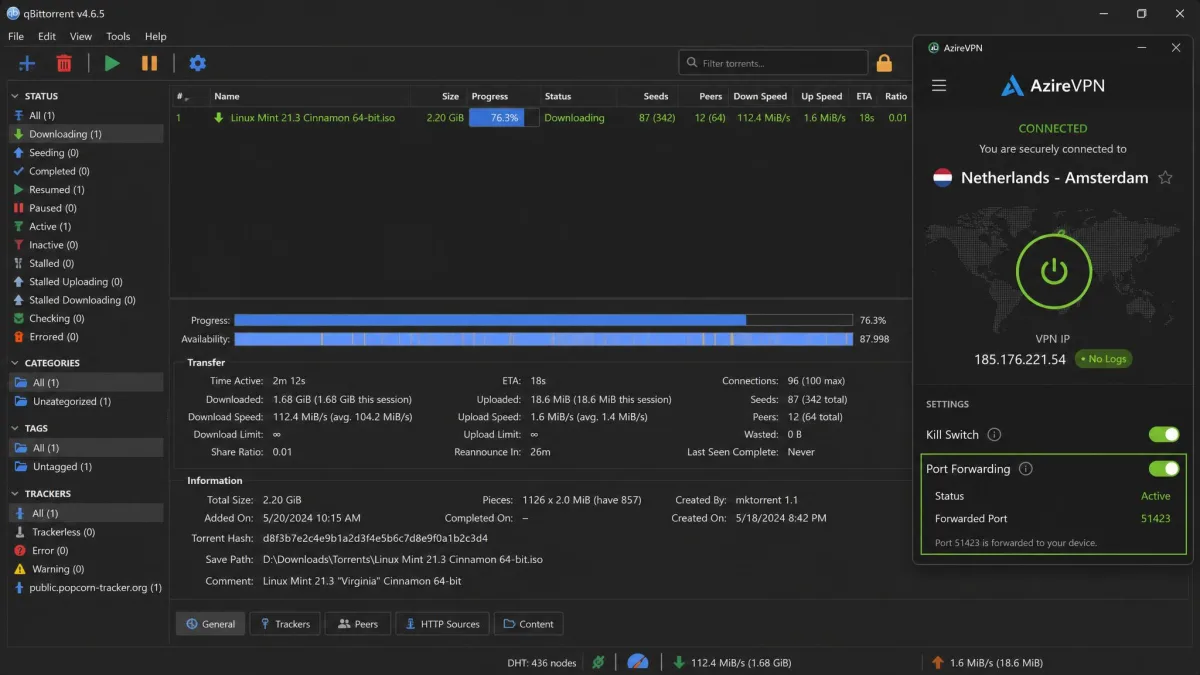Select the Uncategorized (1) category
1200x675 pixels.
[86, 401]
